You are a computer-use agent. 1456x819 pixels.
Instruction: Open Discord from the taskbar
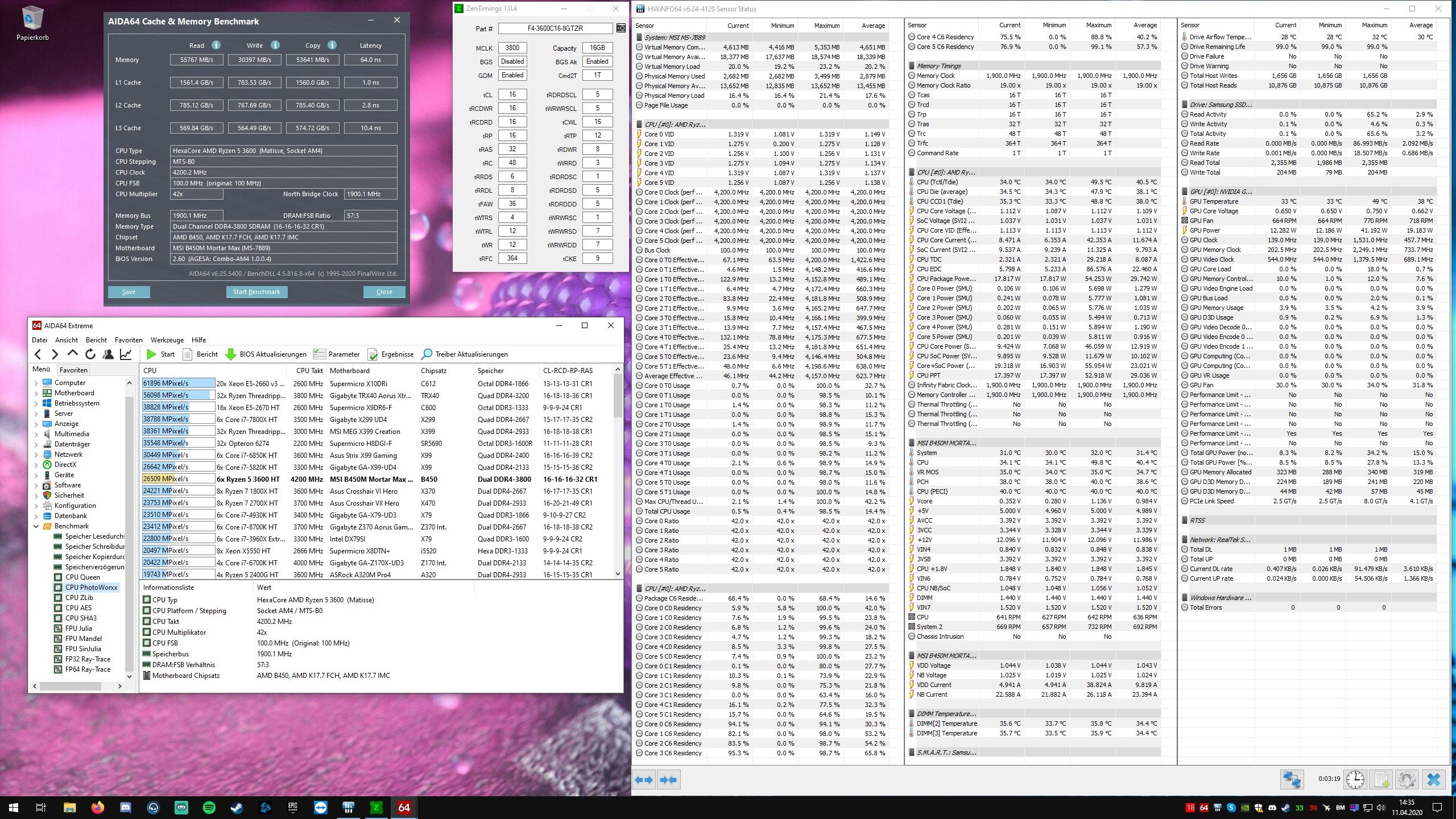(126, 807)
